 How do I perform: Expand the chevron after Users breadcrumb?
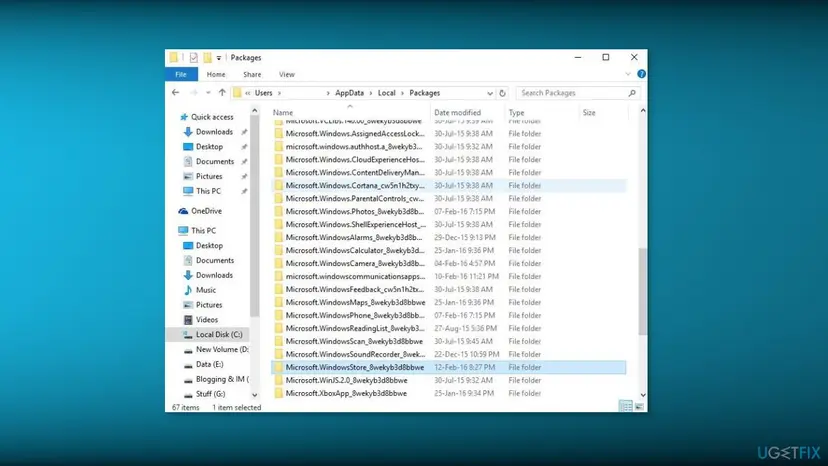pos(279,93)
